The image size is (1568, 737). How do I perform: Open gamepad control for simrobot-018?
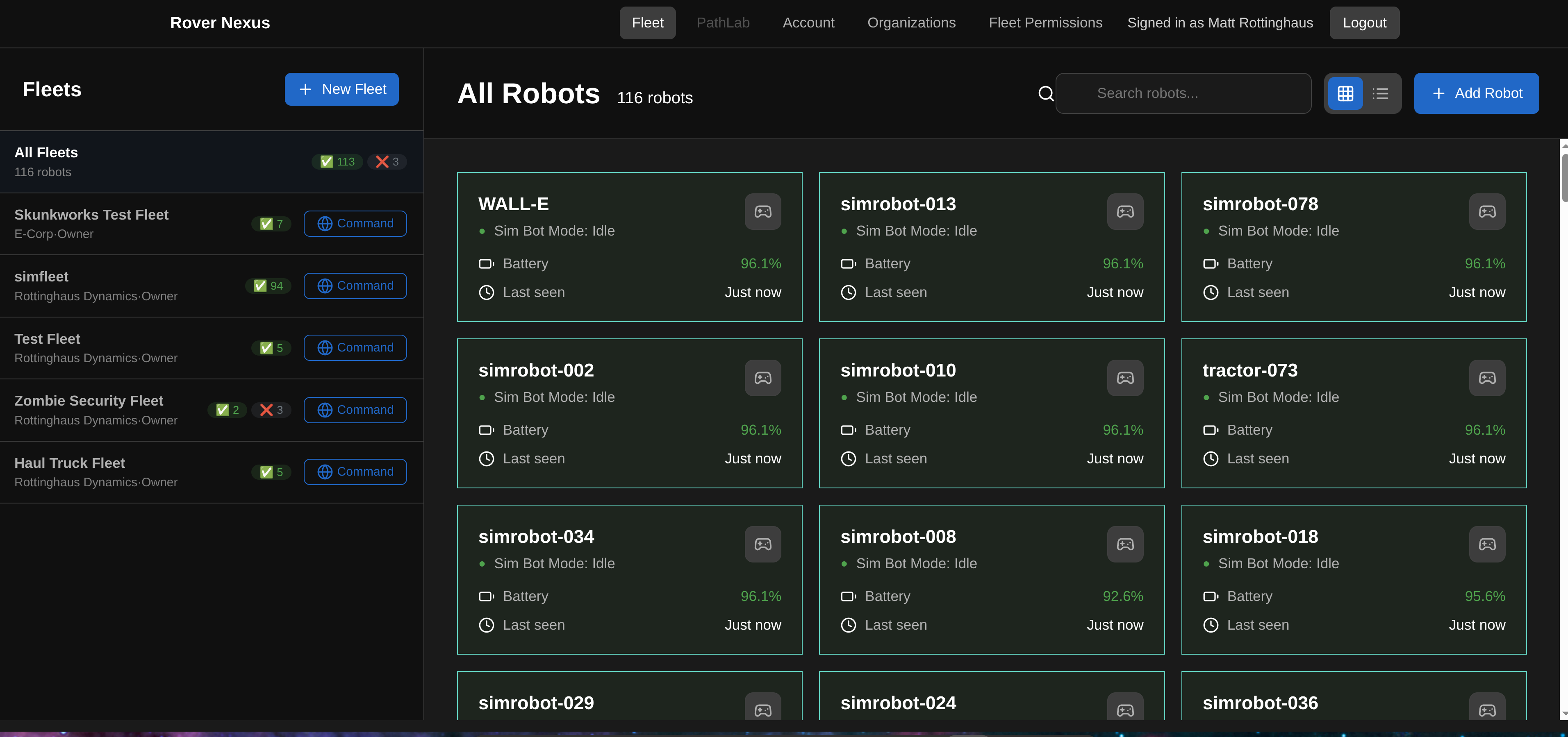coord(1487,544)
